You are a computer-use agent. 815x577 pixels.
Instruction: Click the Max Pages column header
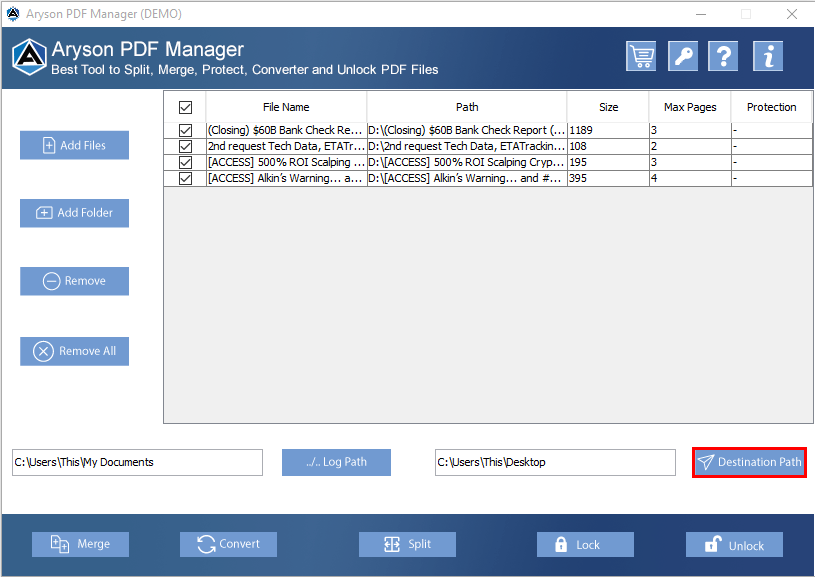tap(690, 107)
